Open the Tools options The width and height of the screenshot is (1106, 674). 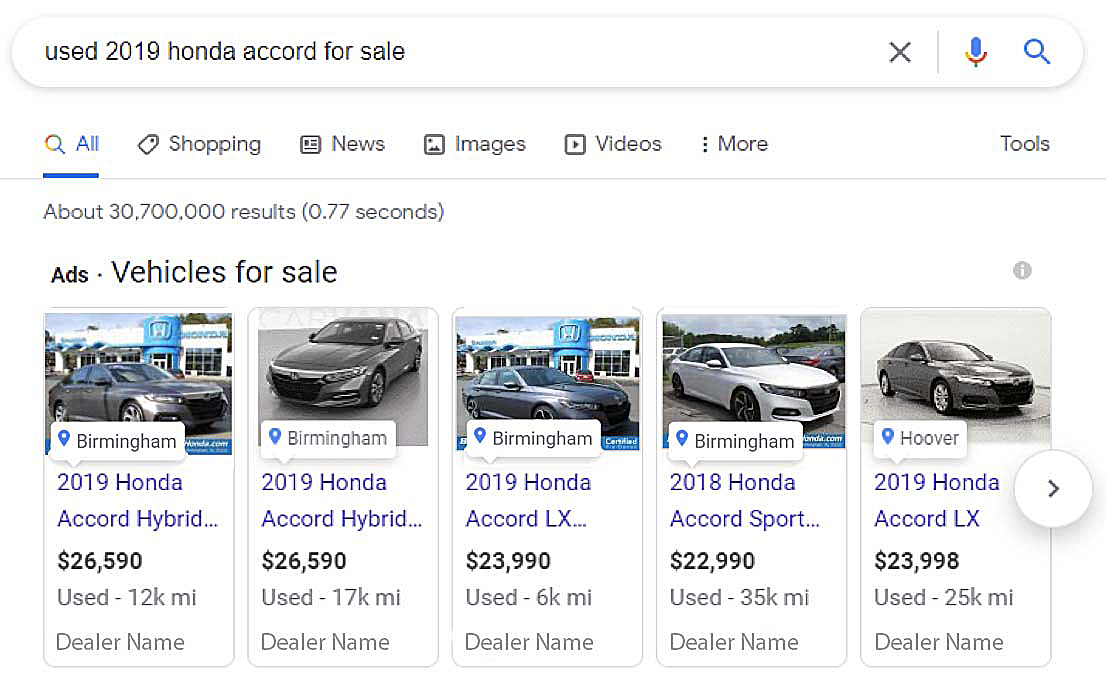click(1024, 144)
